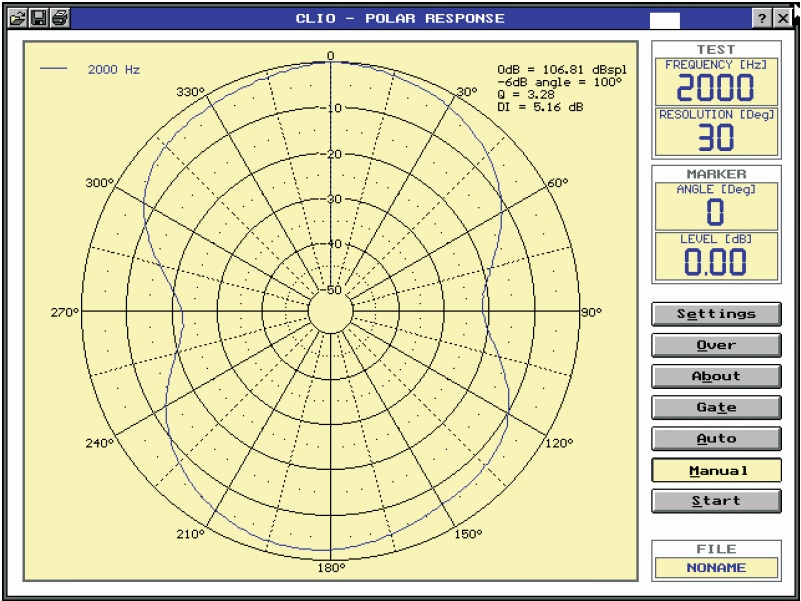Click the 0dB = 106.81 dBspl readout
The height and width of the screenshot is (601, 801).
(562, 70)
